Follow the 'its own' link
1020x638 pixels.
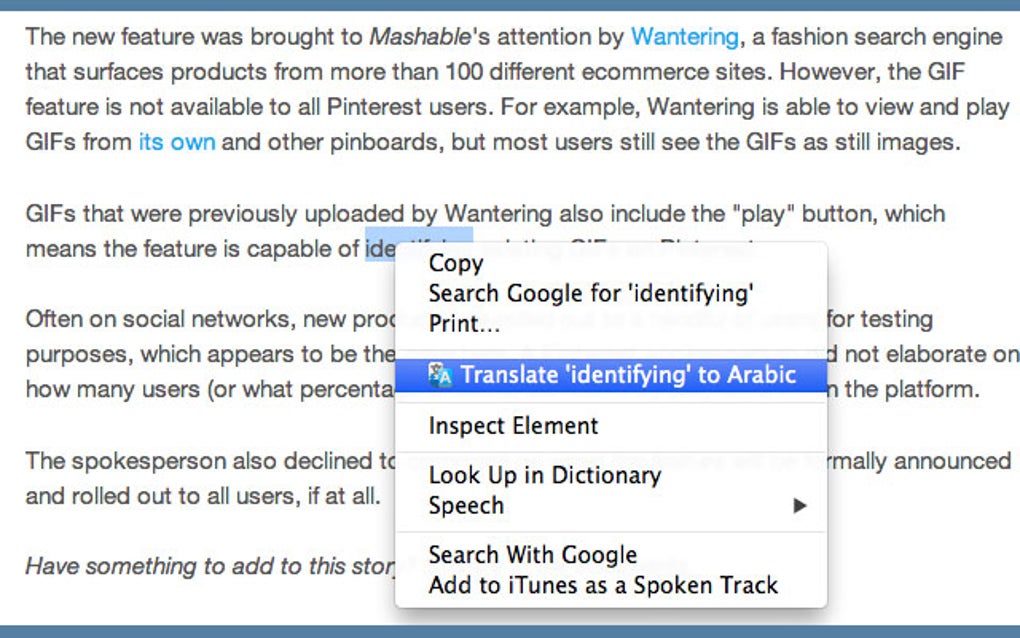177,142
